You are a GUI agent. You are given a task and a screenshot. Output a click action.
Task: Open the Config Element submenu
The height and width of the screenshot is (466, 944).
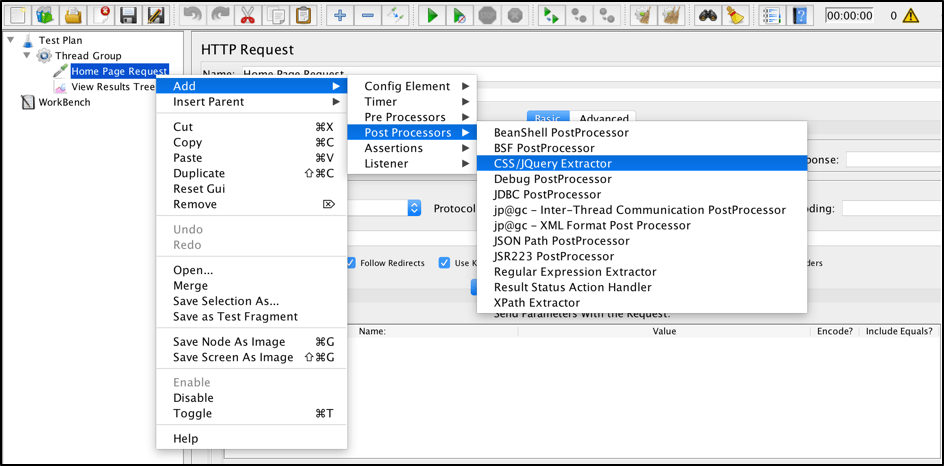(x=412, y=86)
